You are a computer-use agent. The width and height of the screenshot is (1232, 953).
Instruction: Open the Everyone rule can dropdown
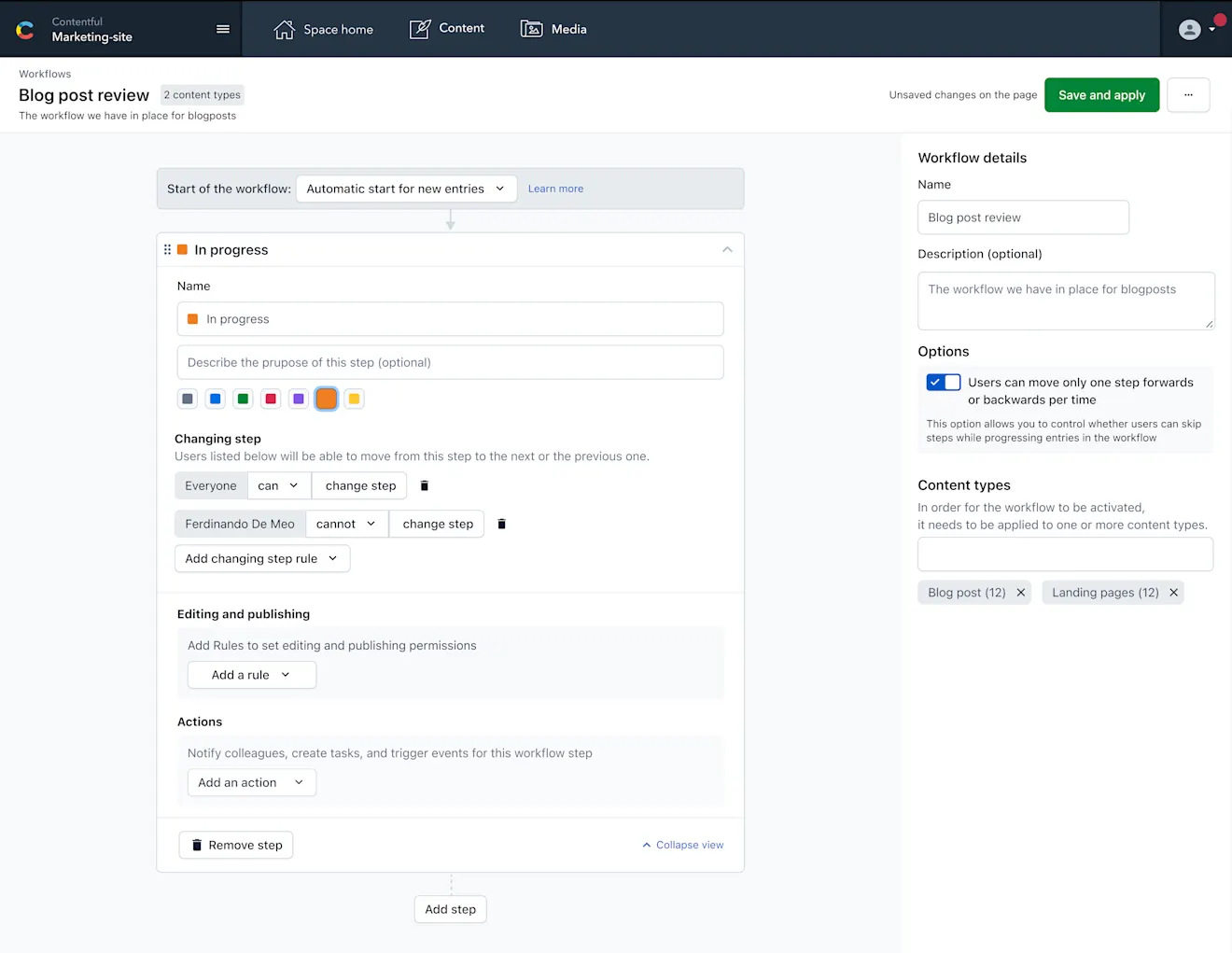click(278, 485)
